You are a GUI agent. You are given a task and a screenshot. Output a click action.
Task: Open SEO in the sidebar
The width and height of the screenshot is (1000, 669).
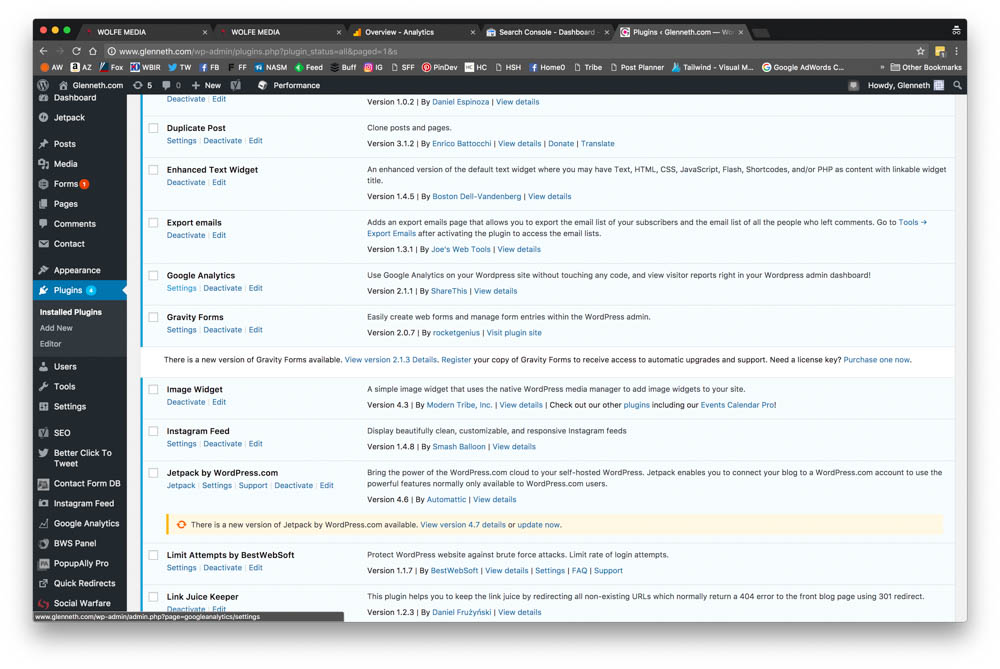click(62, 433)
